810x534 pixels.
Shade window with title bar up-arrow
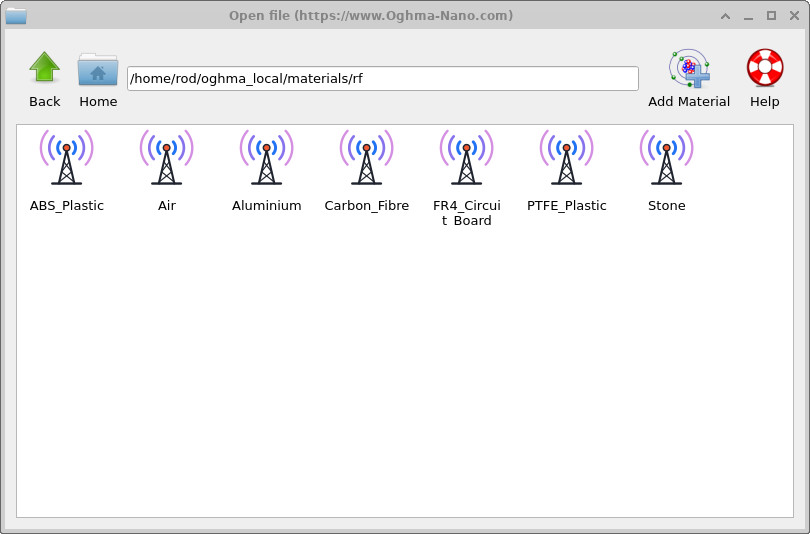(x=725, y=16)
